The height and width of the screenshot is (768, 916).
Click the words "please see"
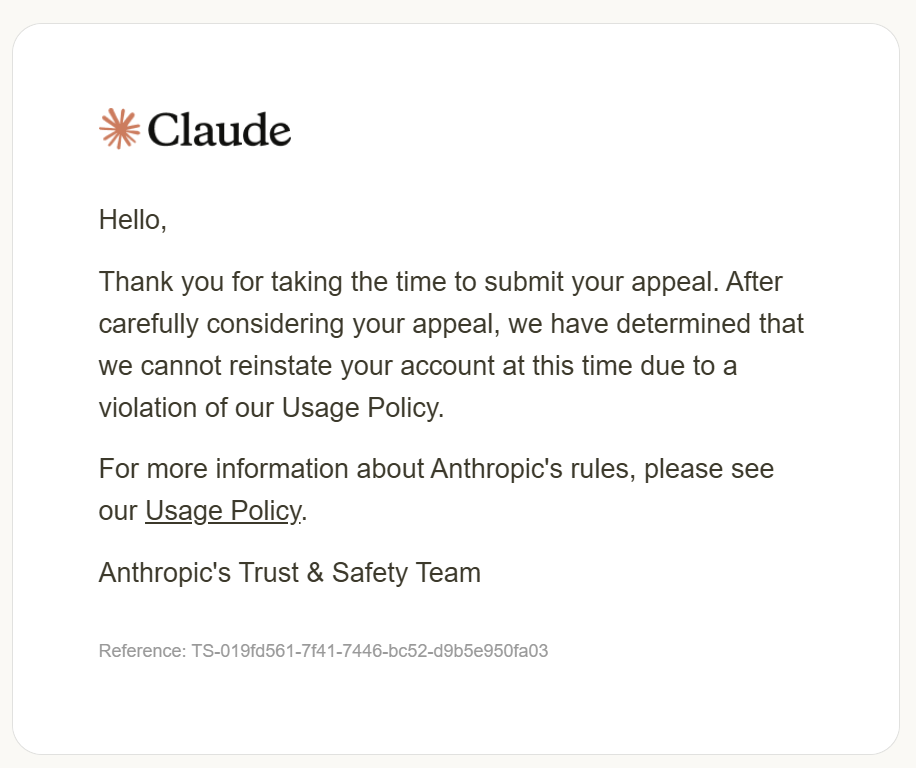(x=709, y=468)
